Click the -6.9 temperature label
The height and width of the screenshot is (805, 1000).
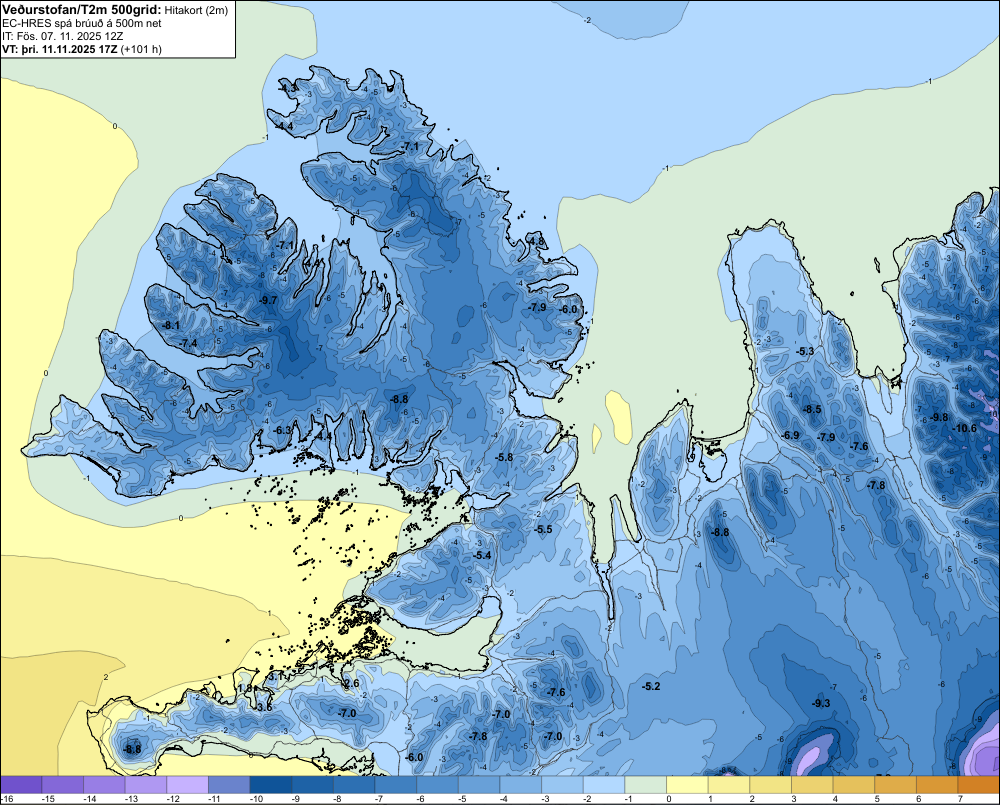[x=791, y=435]
